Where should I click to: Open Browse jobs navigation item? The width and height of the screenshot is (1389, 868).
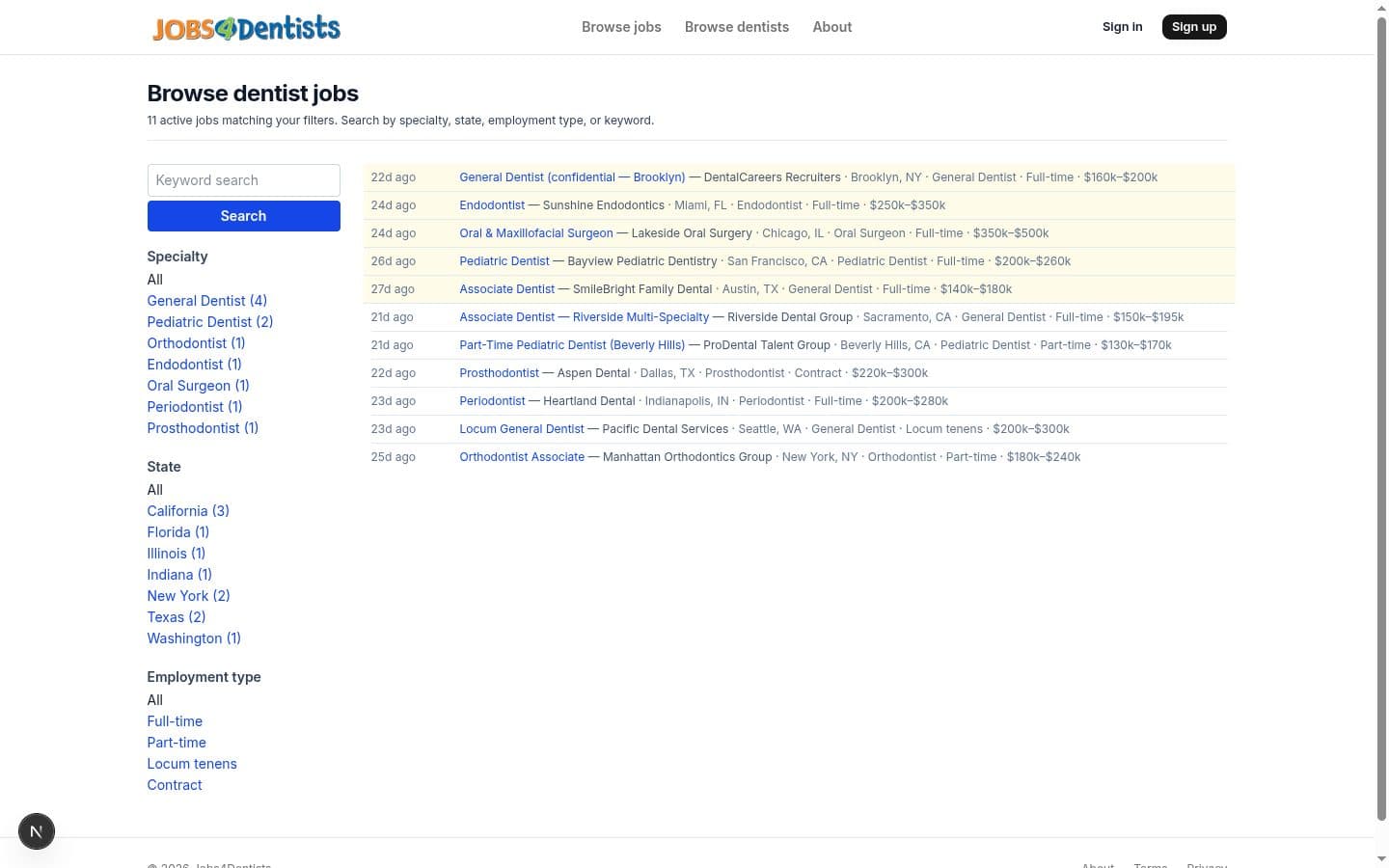point(621,27)
